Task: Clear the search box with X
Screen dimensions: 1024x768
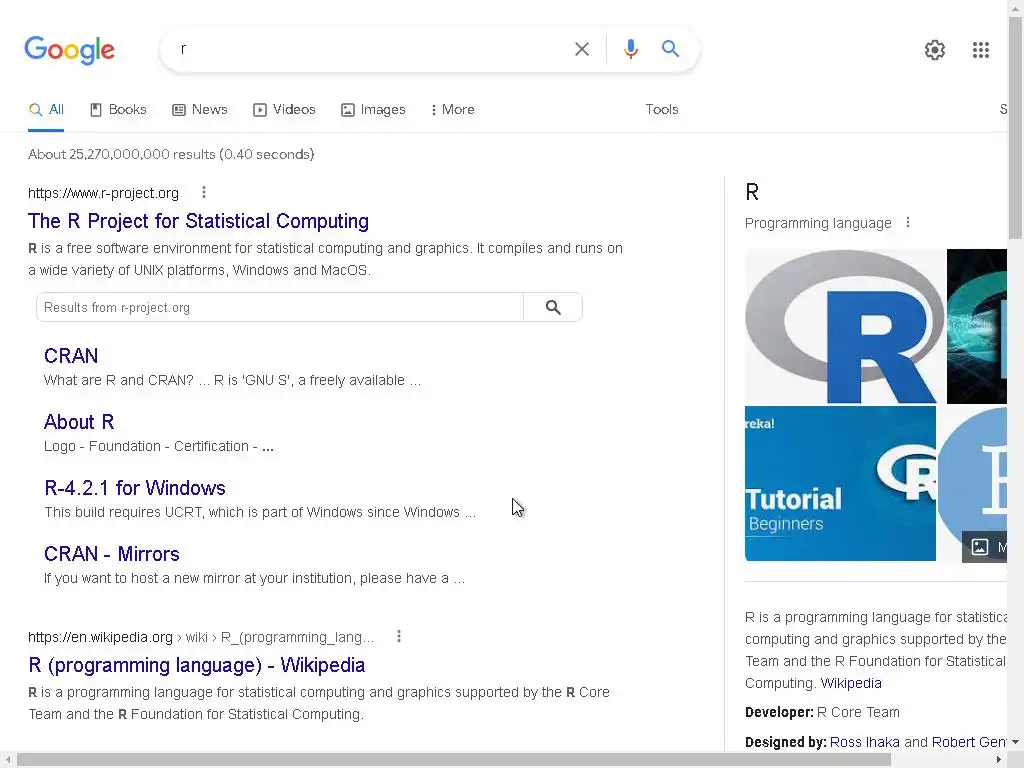Action: tap(582, 49)
